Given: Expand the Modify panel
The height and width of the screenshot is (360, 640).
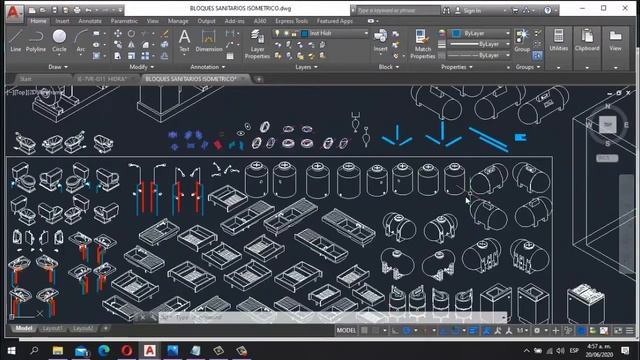Looking at the screenshot, I should [142, 67].
